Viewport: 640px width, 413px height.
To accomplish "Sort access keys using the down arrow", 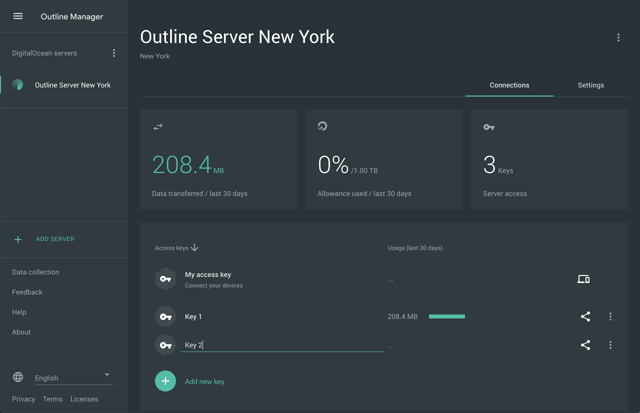I will pyautogui.click(x=195, y=248).
